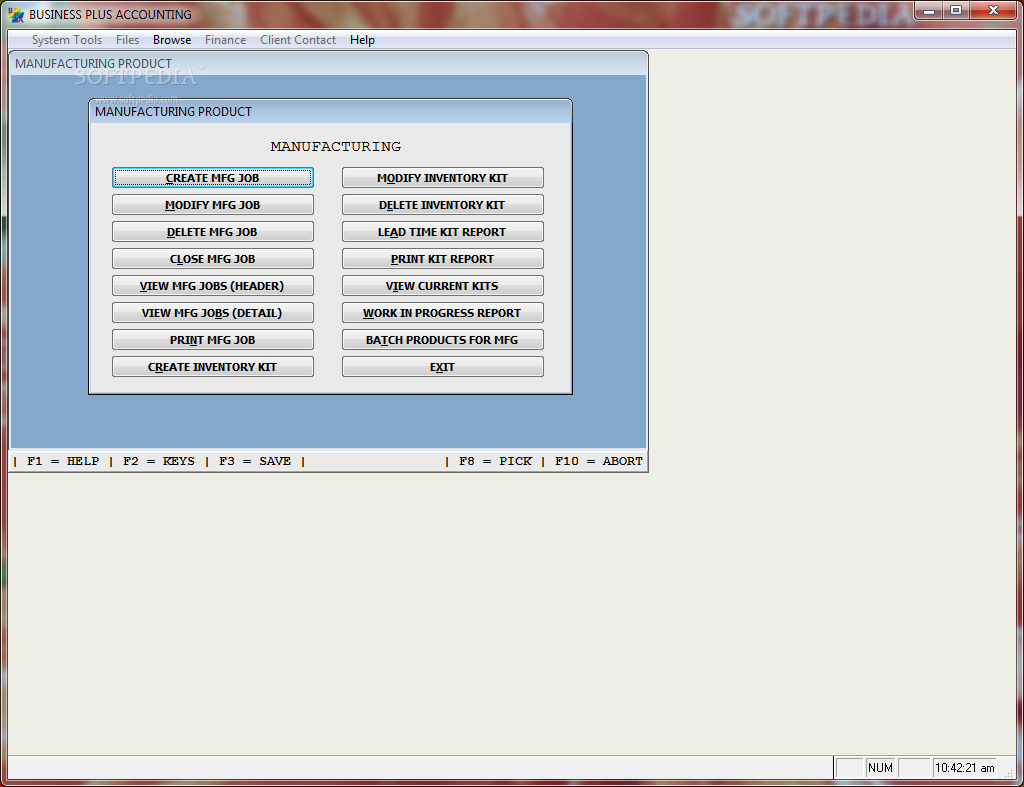The width and height of the screenshot is (1024, 787).
Task: Click the outer MANUFACTURING PRODUCT window title
Action: 93,63
